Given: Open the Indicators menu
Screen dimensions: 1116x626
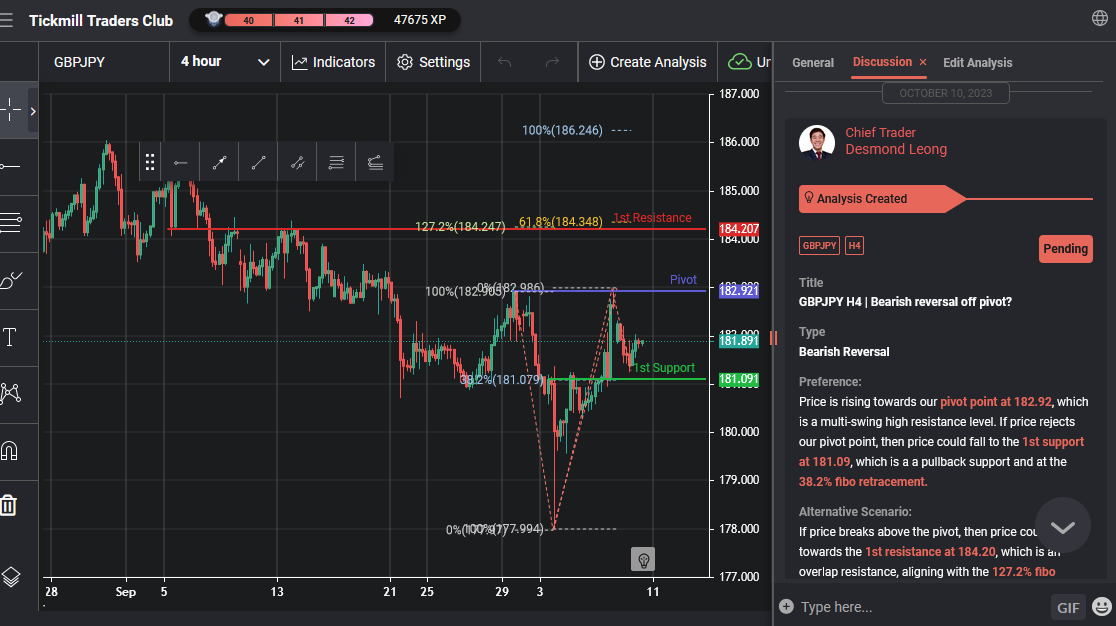Looking at the screenshot, I should 333,62.
